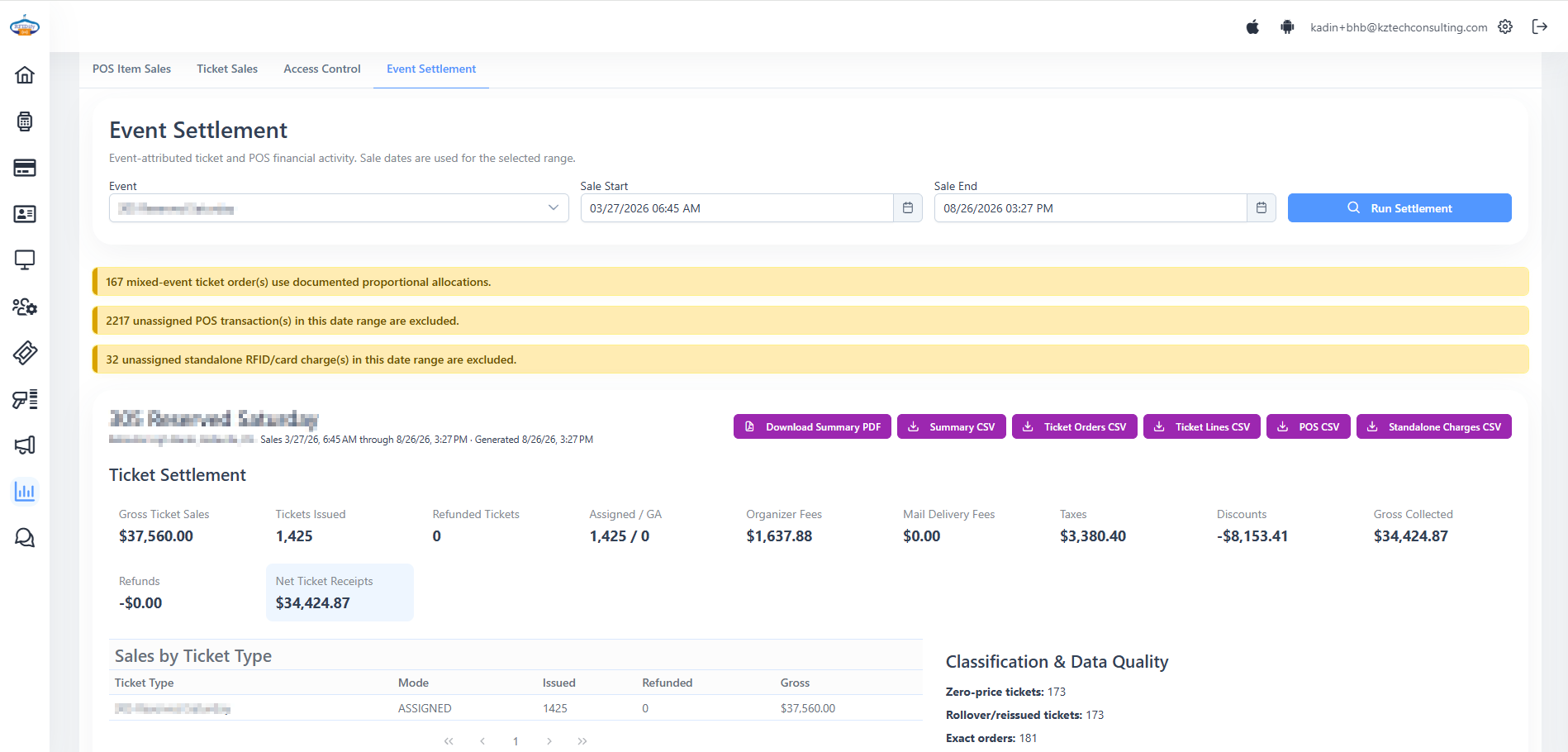Open the wristband device icon in sidebar
The height and width of the screenshot is (752, 1568).
25,121
